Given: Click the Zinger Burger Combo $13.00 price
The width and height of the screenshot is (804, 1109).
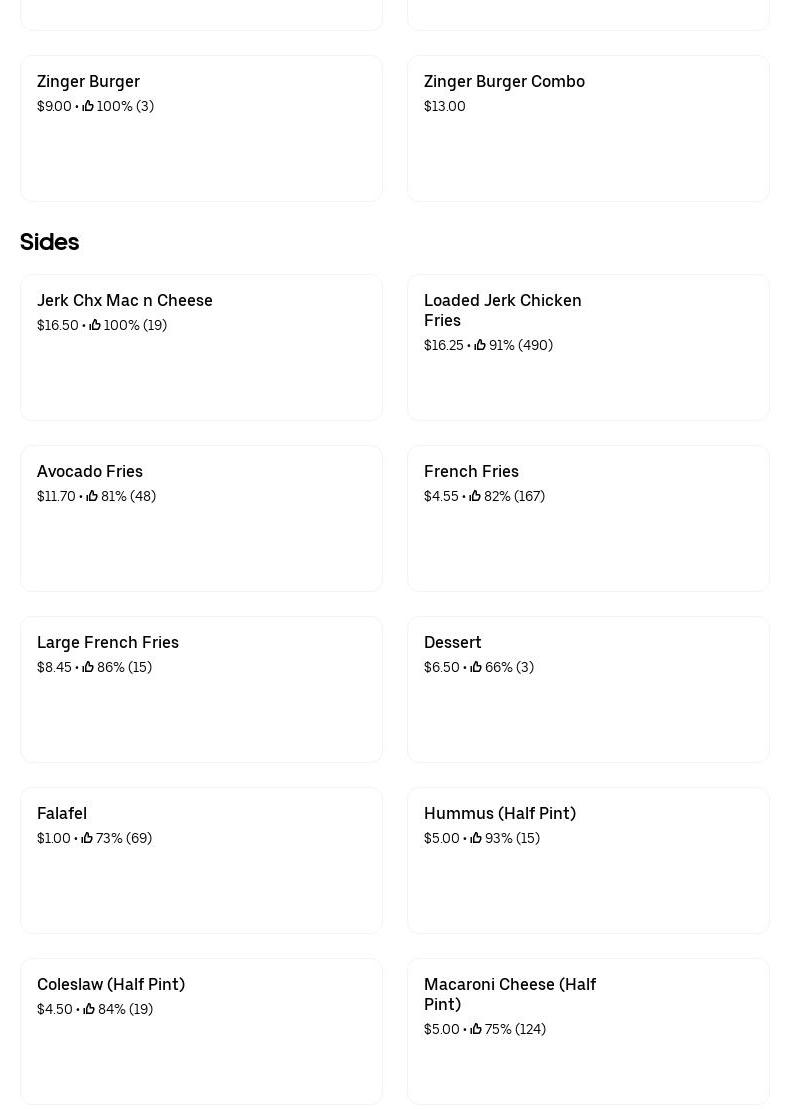Looking at the screenshot, I should (x=445, y=106).
